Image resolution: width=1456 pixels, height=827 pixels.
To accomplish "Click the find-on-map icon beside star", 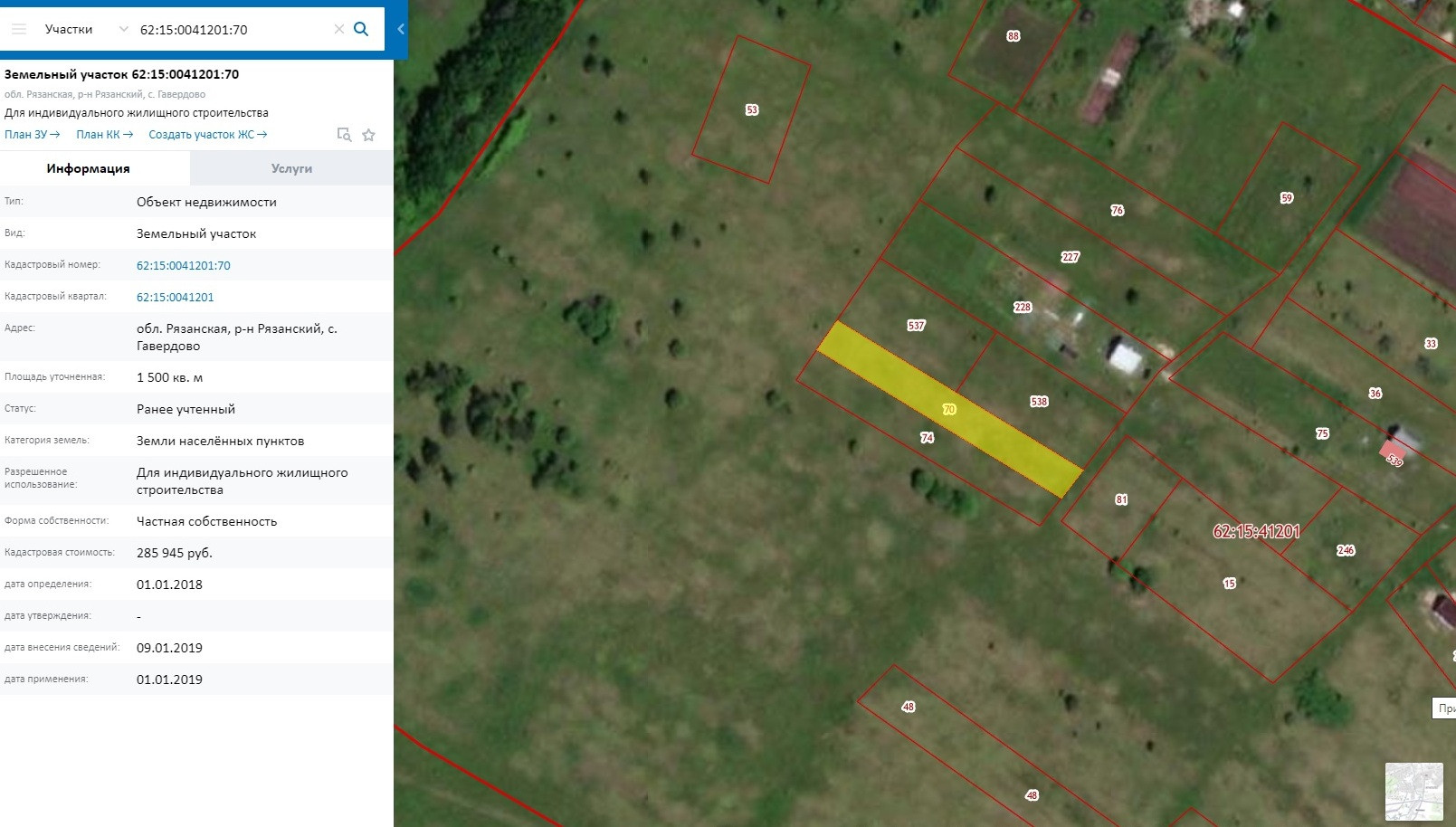I will 344,135.
